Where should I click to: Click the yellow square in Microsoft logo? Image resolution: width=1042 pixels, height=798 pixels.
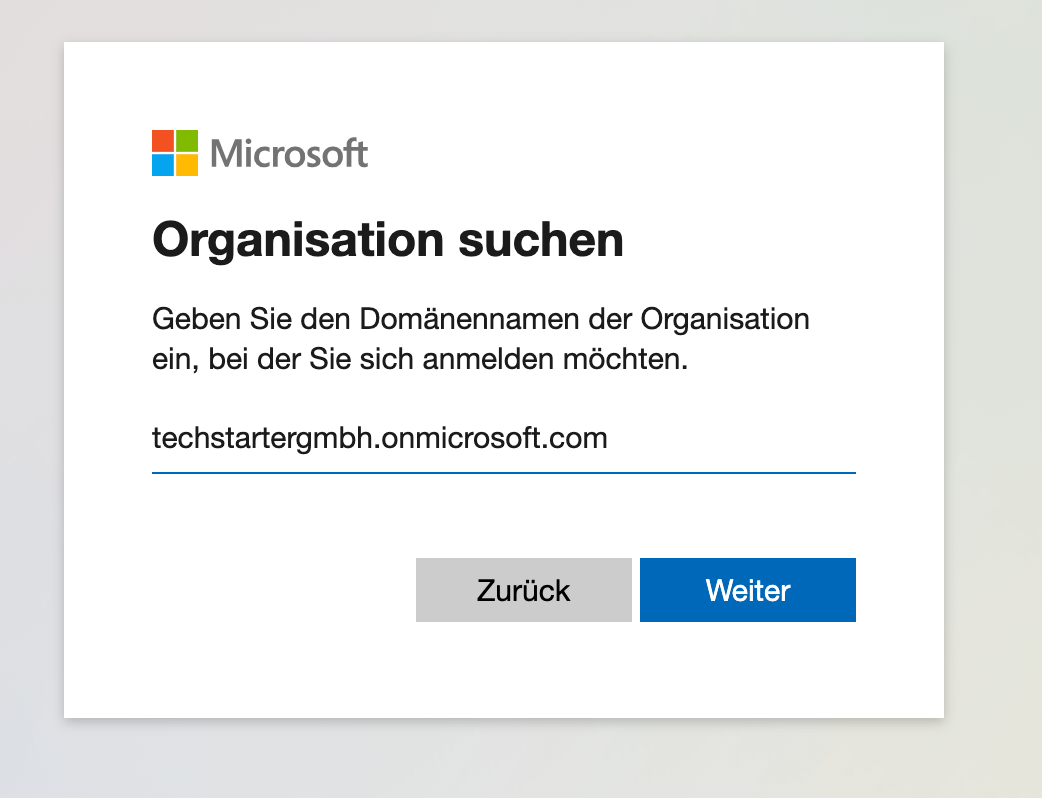[187, 165]
